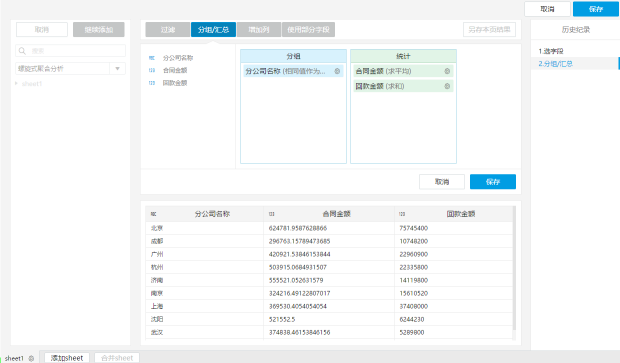Screen dimensions: 620x363
Task: Open the 使用部分字段 tab
Action: 308,30
